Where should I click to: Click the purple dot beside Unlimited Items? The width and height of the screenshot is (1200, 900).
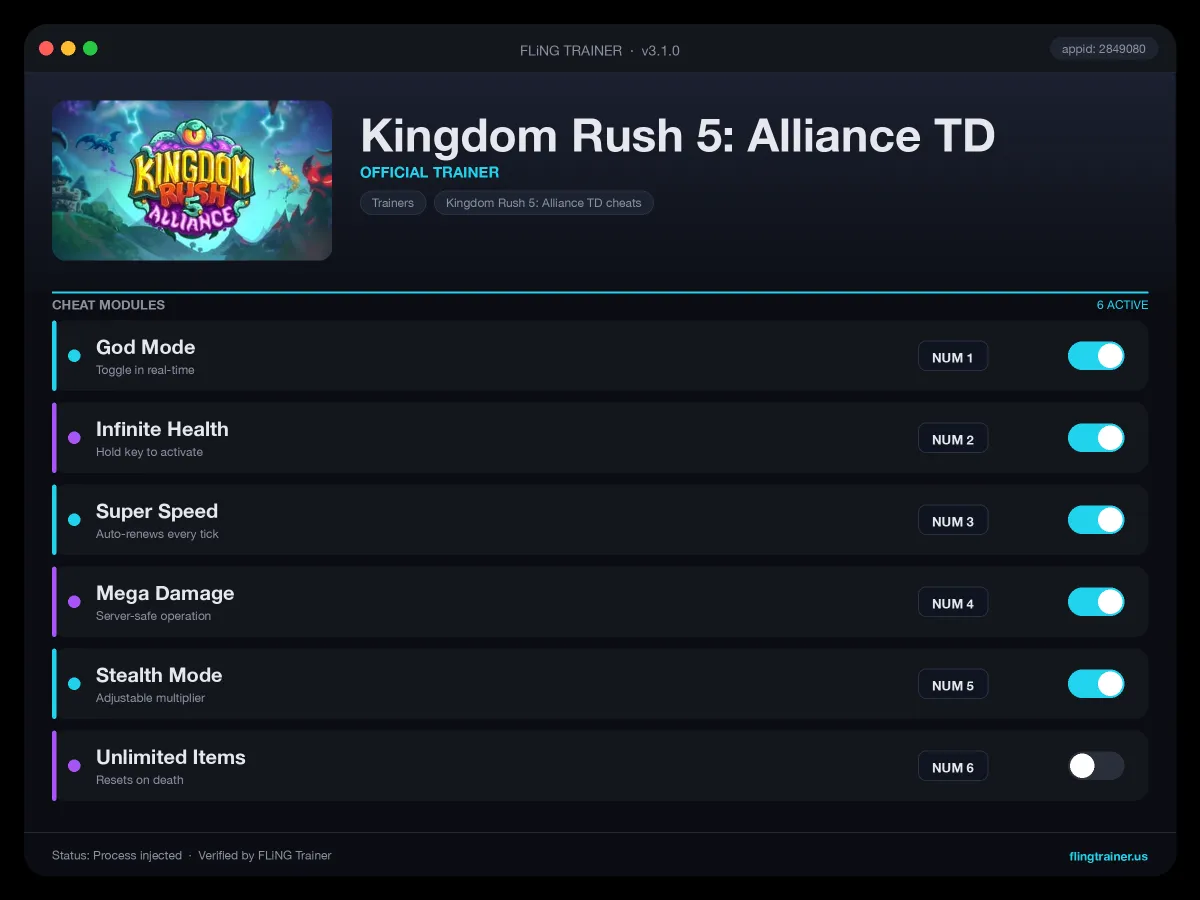click(x=74, y=766)
